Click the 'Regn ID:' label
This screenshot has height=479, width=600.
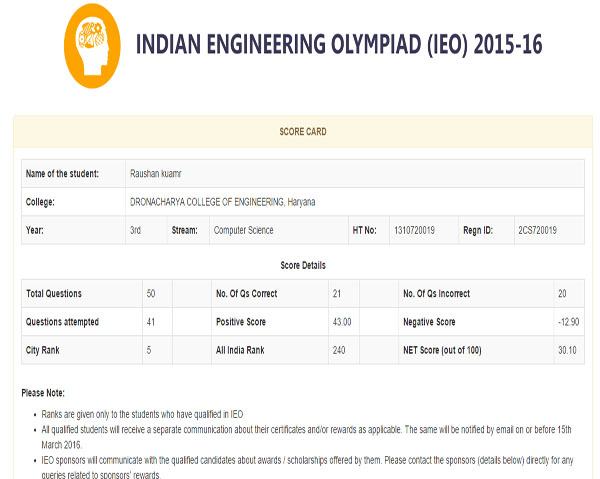point(478,230)
